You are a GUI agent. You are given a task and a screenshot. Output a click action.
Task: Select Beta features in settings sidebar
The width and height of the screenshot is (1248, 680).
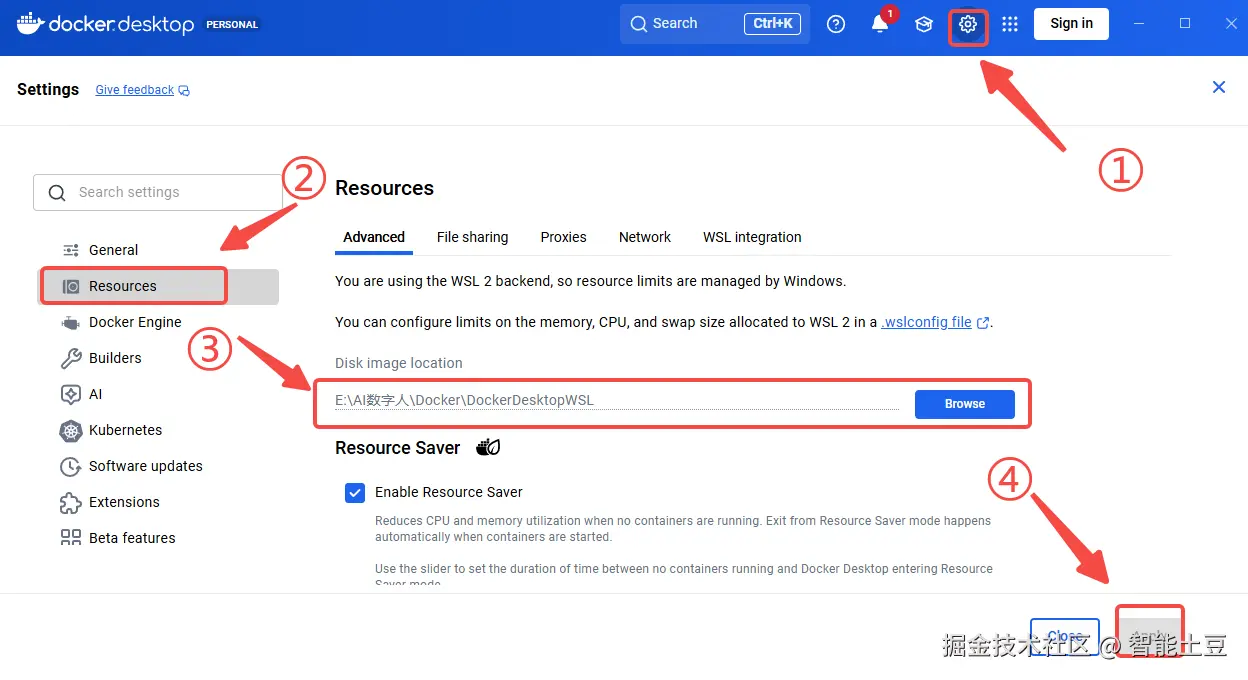pyautogui.click(x=159, y=538)
